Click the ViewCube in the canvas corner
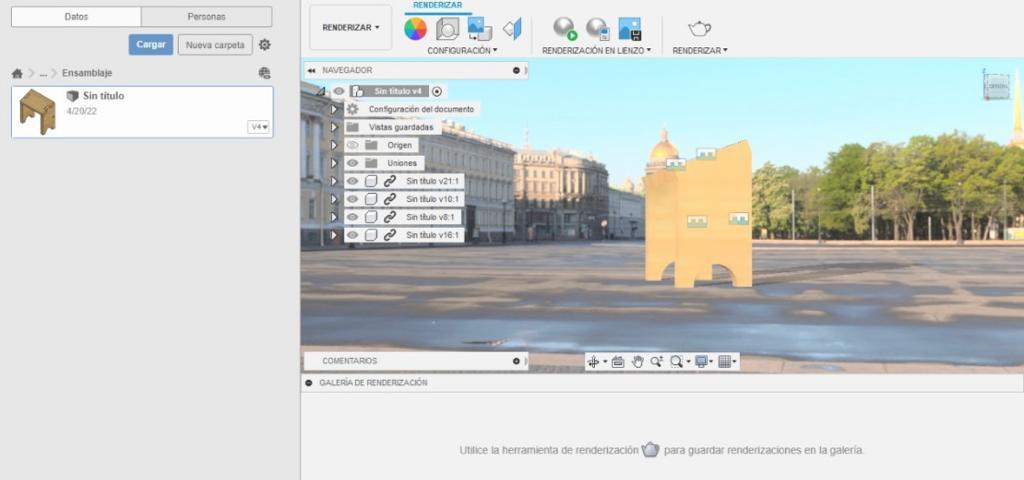1024x480 pixels. click(x=997, y=86)
